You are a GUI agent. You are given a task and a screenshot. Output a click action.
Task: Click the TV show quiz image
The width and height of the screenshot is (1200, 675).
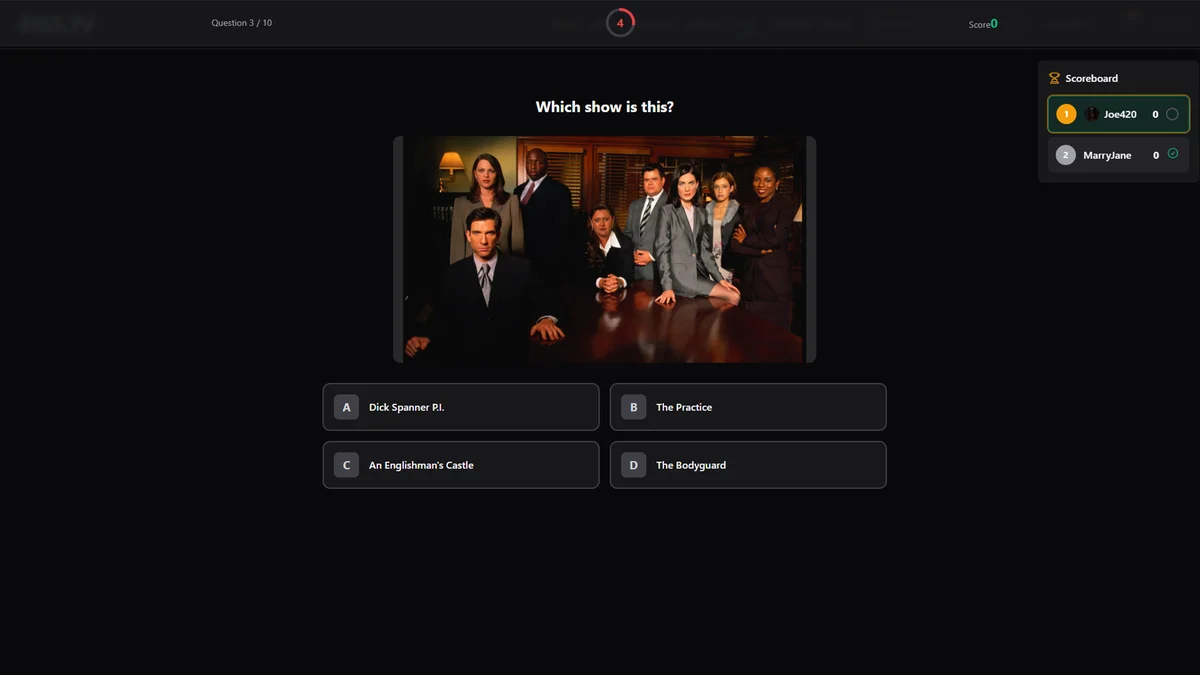[604, 249]
